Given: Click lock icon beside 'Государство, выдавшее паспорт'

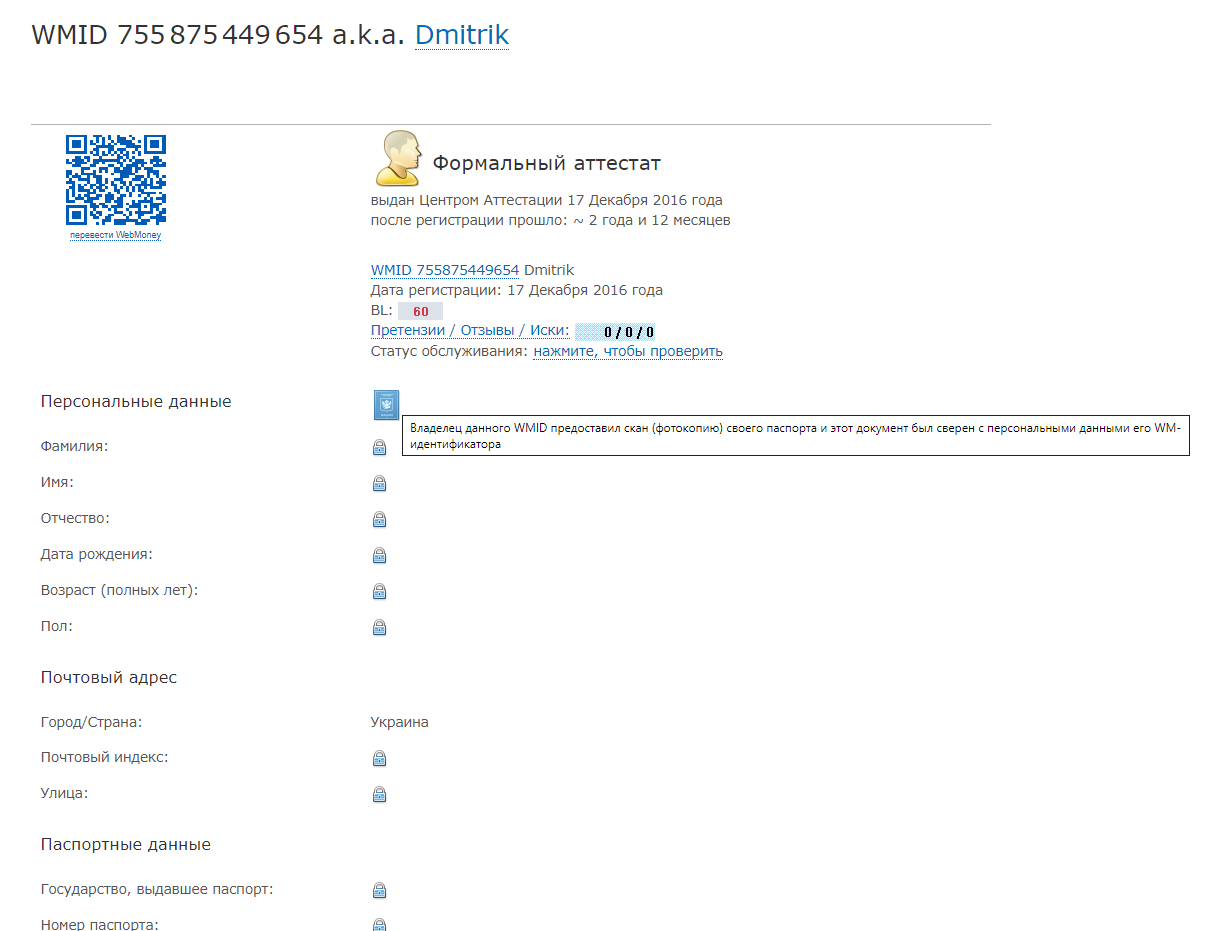Looking at the screenshot, I should 380,890.
